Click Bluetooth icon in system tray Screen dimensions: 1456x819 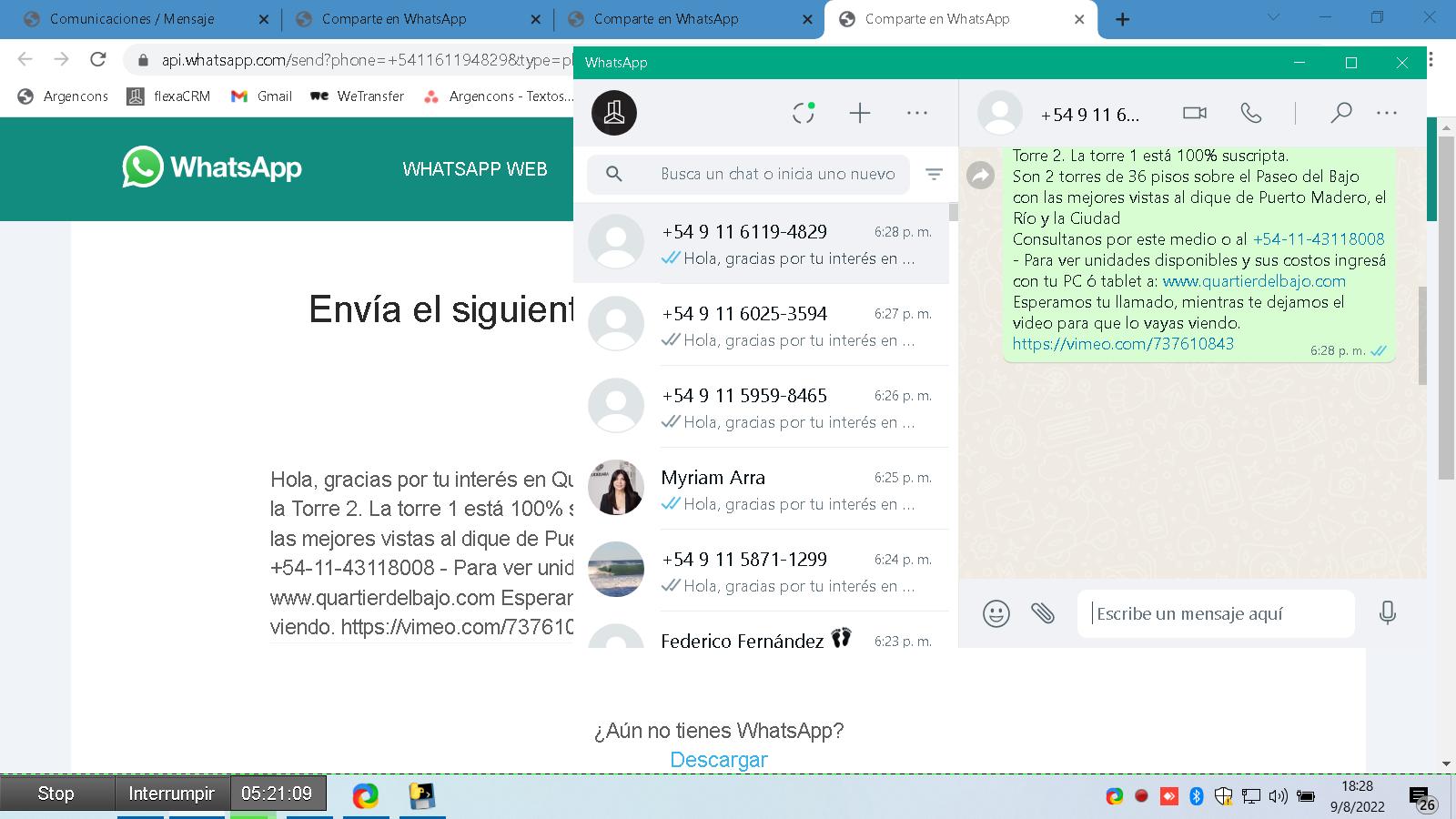(1197, 796)
